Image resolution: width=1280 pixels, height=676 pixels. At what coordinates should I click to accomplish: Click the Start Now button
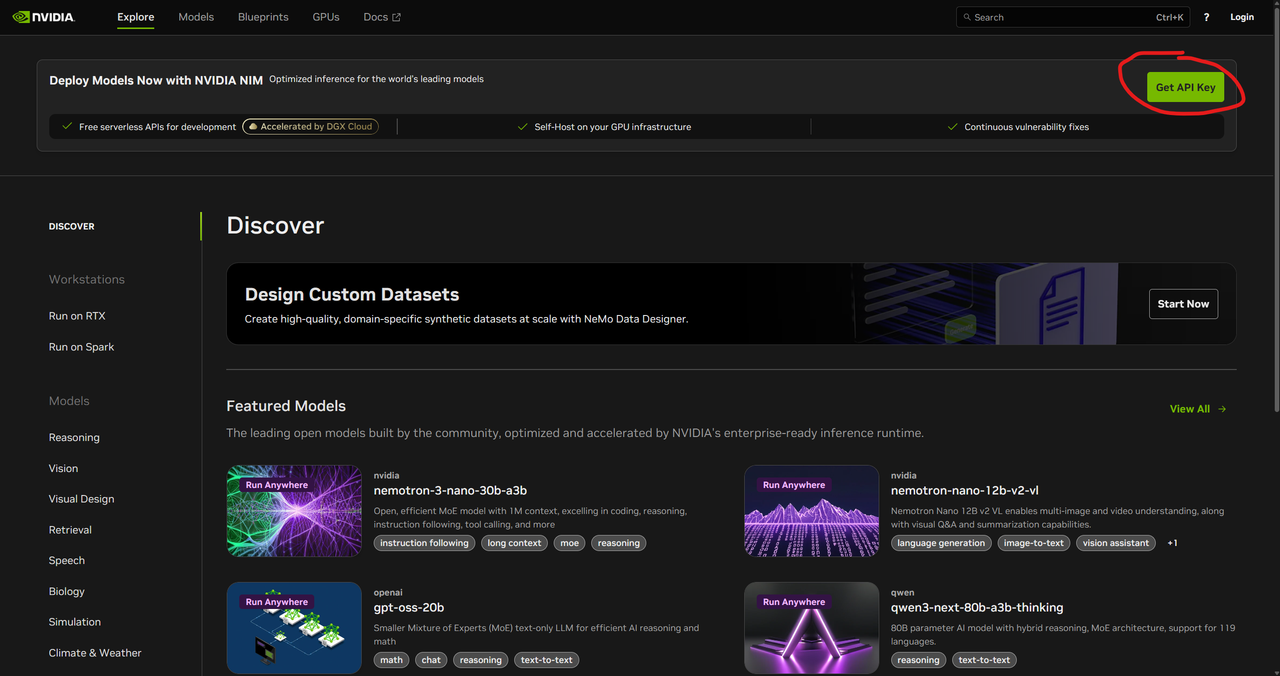1183,304
